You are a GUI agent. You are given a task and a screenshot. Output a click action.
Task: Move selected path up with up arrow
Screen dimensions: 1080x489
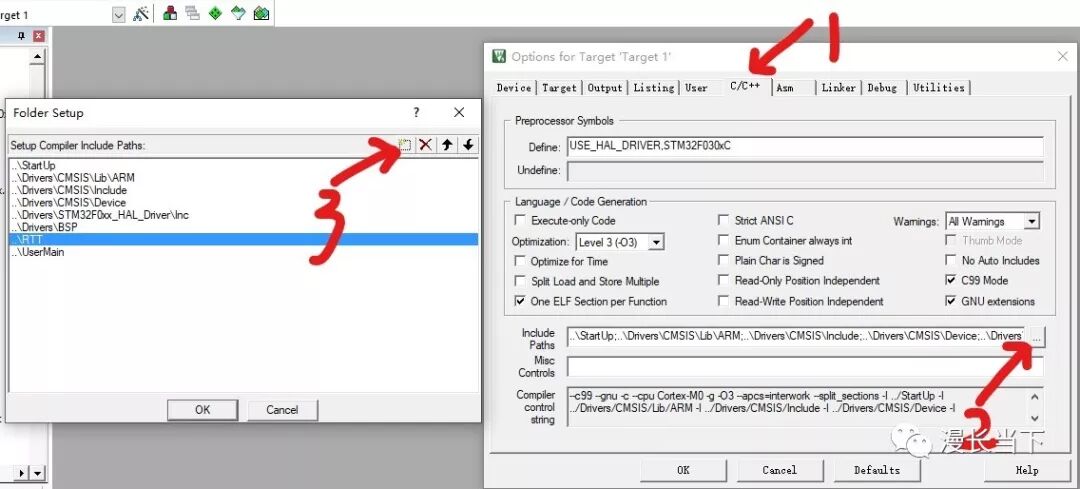click(x=447, y=145)
